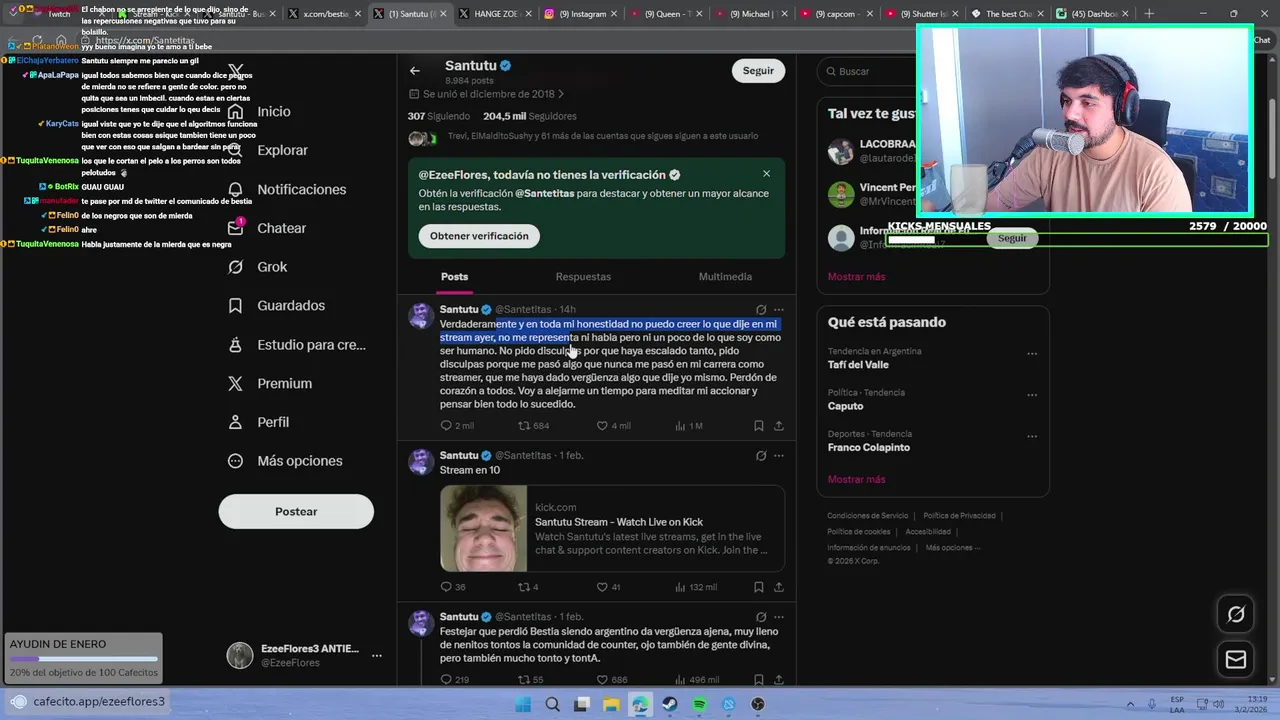Image resolution: width=1280 pixels, height=720 pixels.
Task: Open more options on the 'Festejar' post
Action: [779, 617]
